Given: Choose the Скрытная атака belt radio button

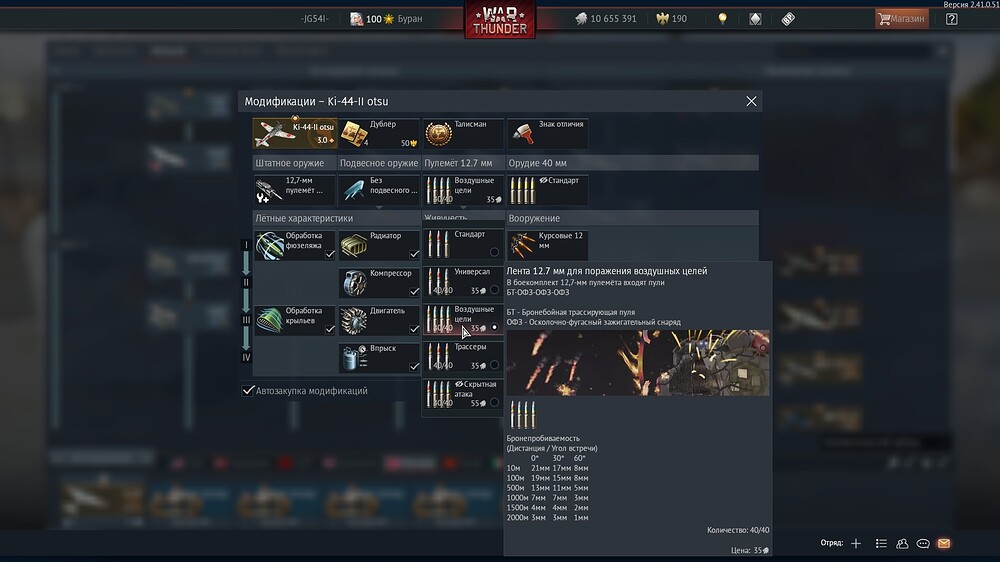Looking at the screenshot, I should [x=494, y=403].
